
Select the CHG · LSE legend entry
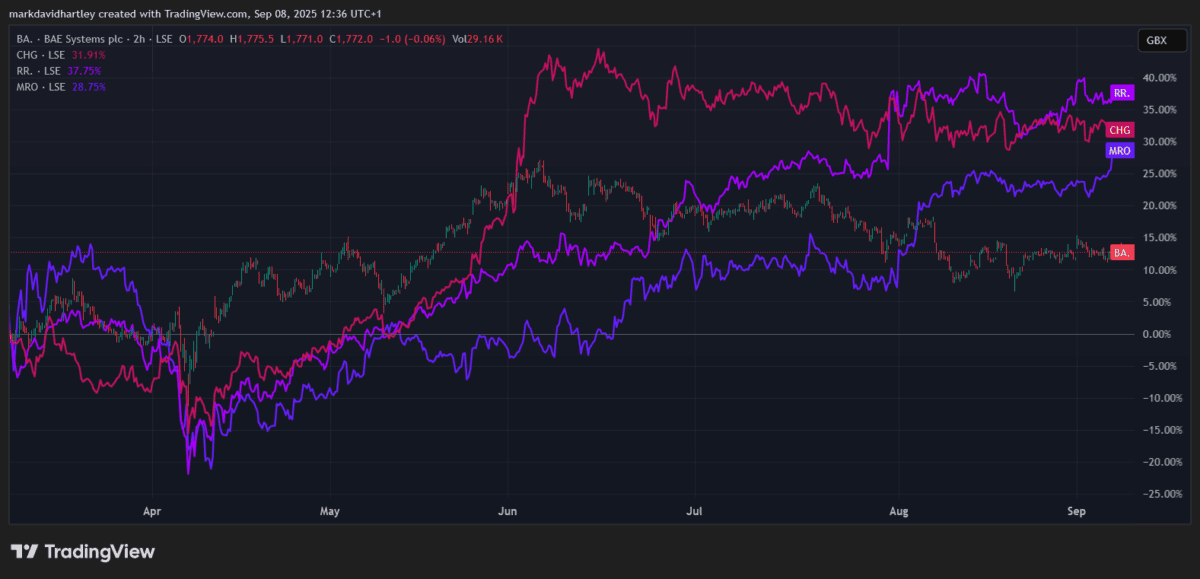tap(40, 55)
